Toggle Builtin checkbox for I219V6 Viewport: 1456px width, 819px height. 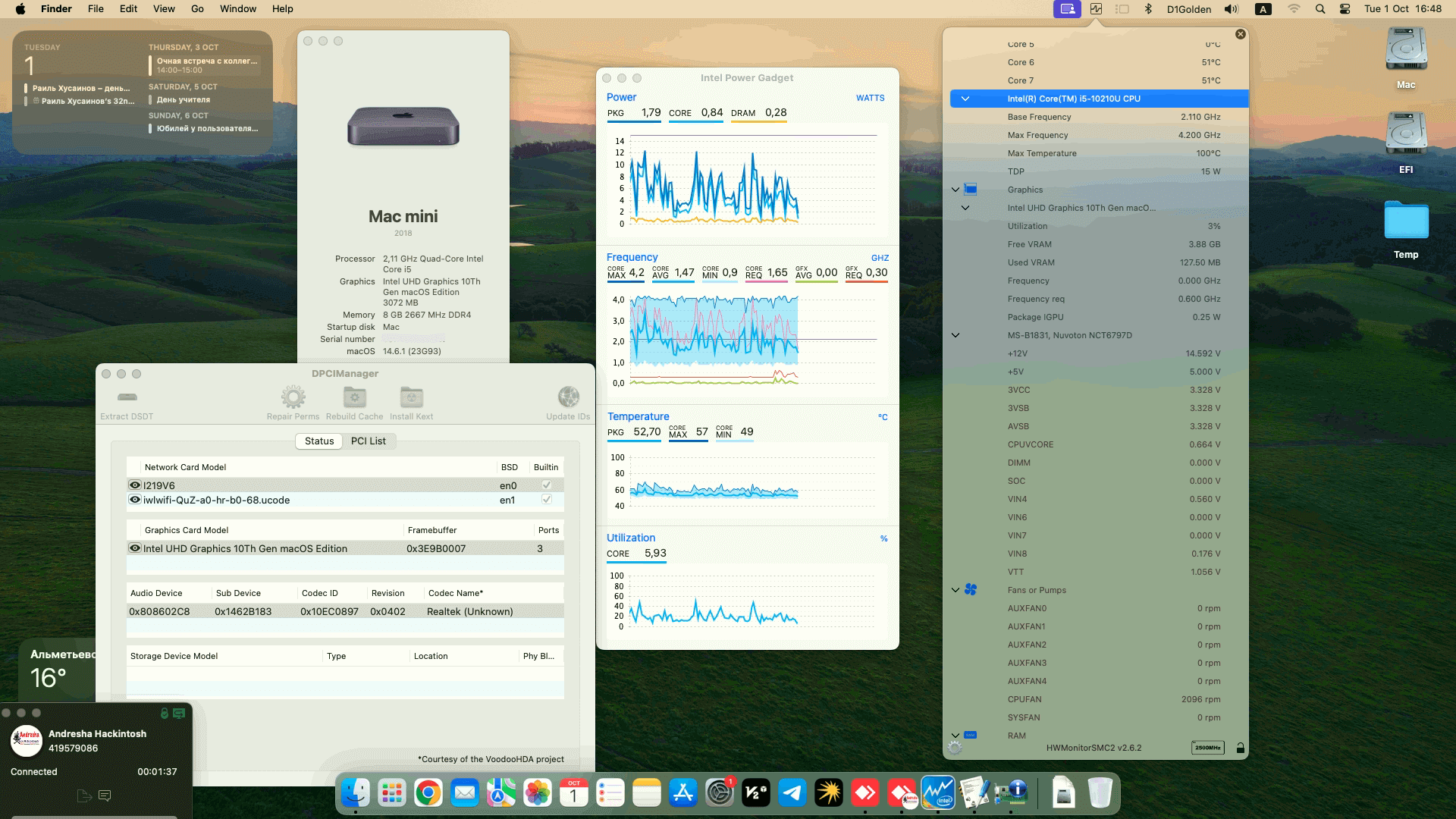(547, 485)
